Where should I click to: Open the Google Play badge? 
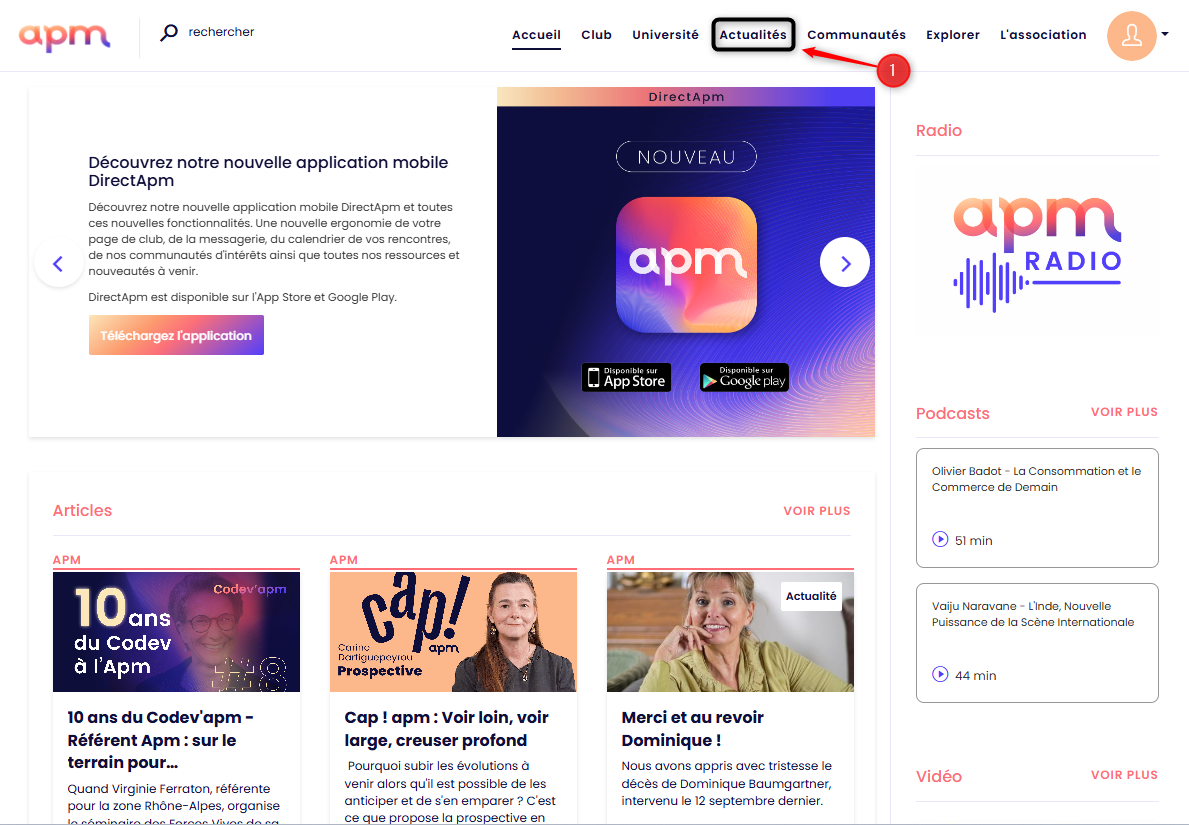[744, 378]
